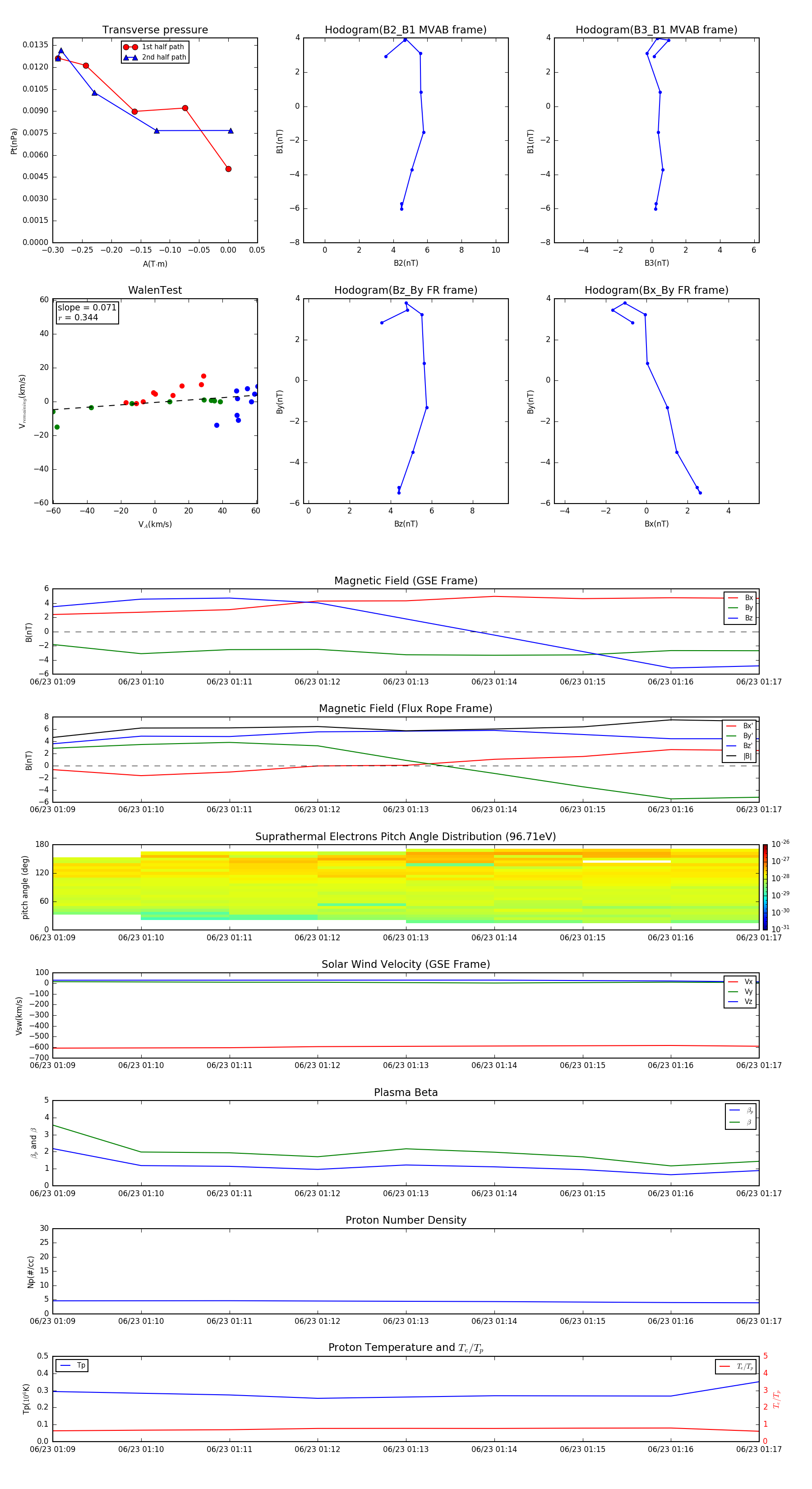Select the By entry in GSE field legend
Viewport: 812px width, 1489px height.
[740, 607]
